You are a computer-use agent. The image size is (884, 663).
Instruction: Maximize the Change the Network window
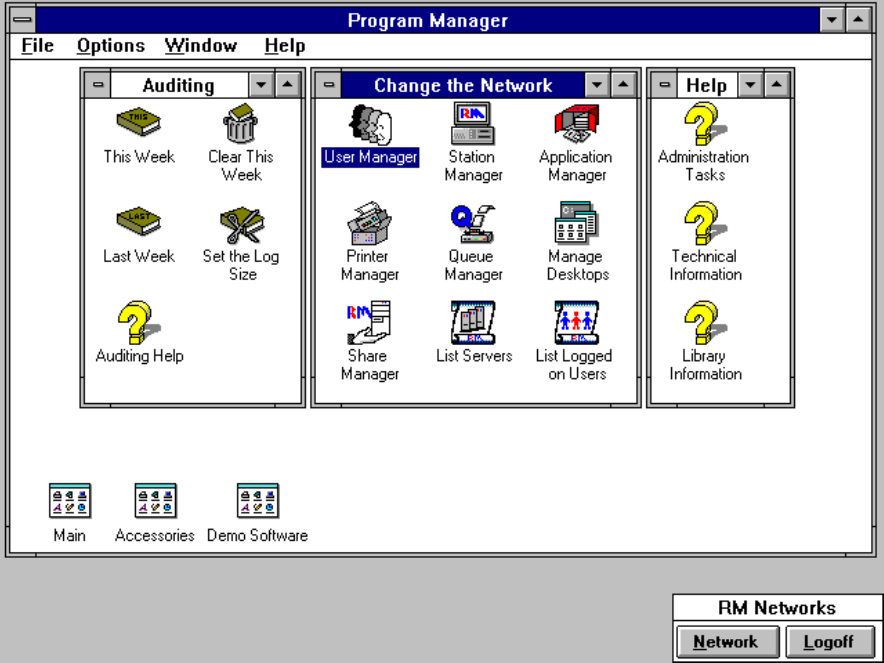[x=623, y=85]
